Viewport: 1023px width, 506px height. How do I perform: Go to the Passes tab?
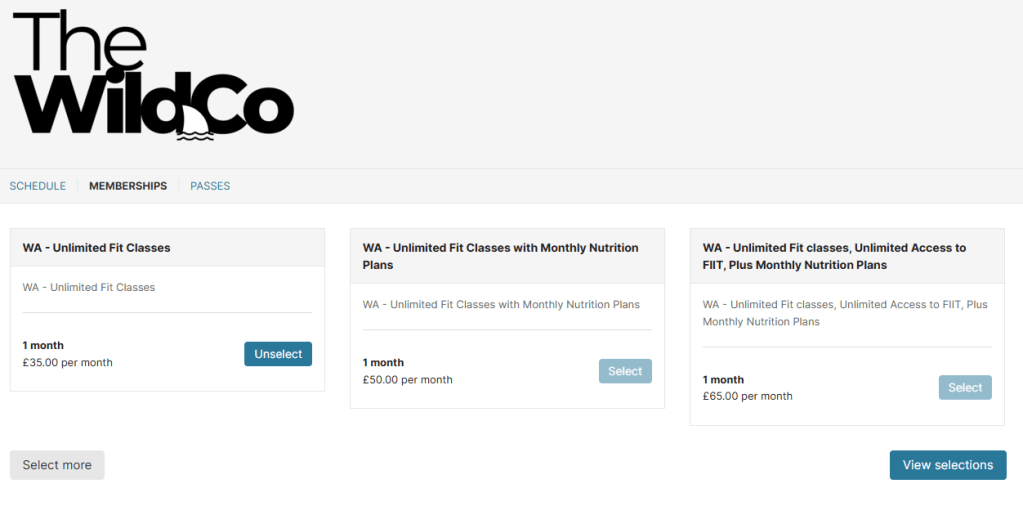coord(210,186)
